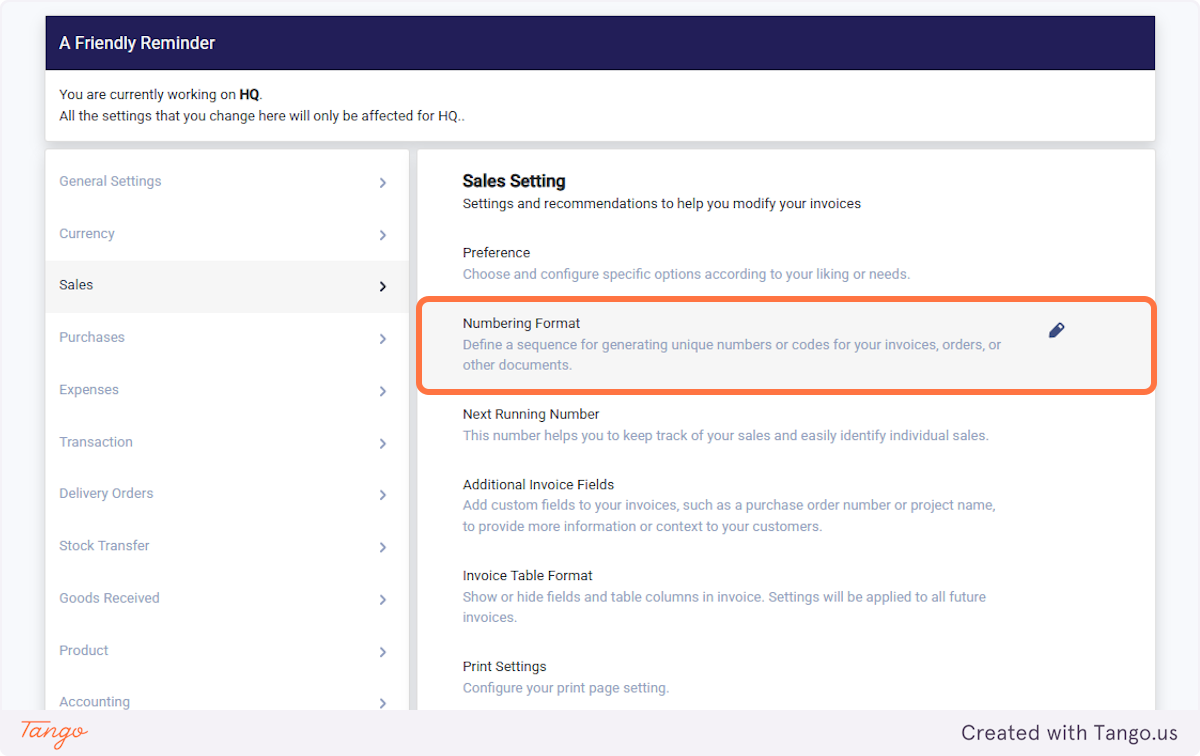
Task: Expand the Purchases chevron arrow
Action: click(x=383, y=339)
